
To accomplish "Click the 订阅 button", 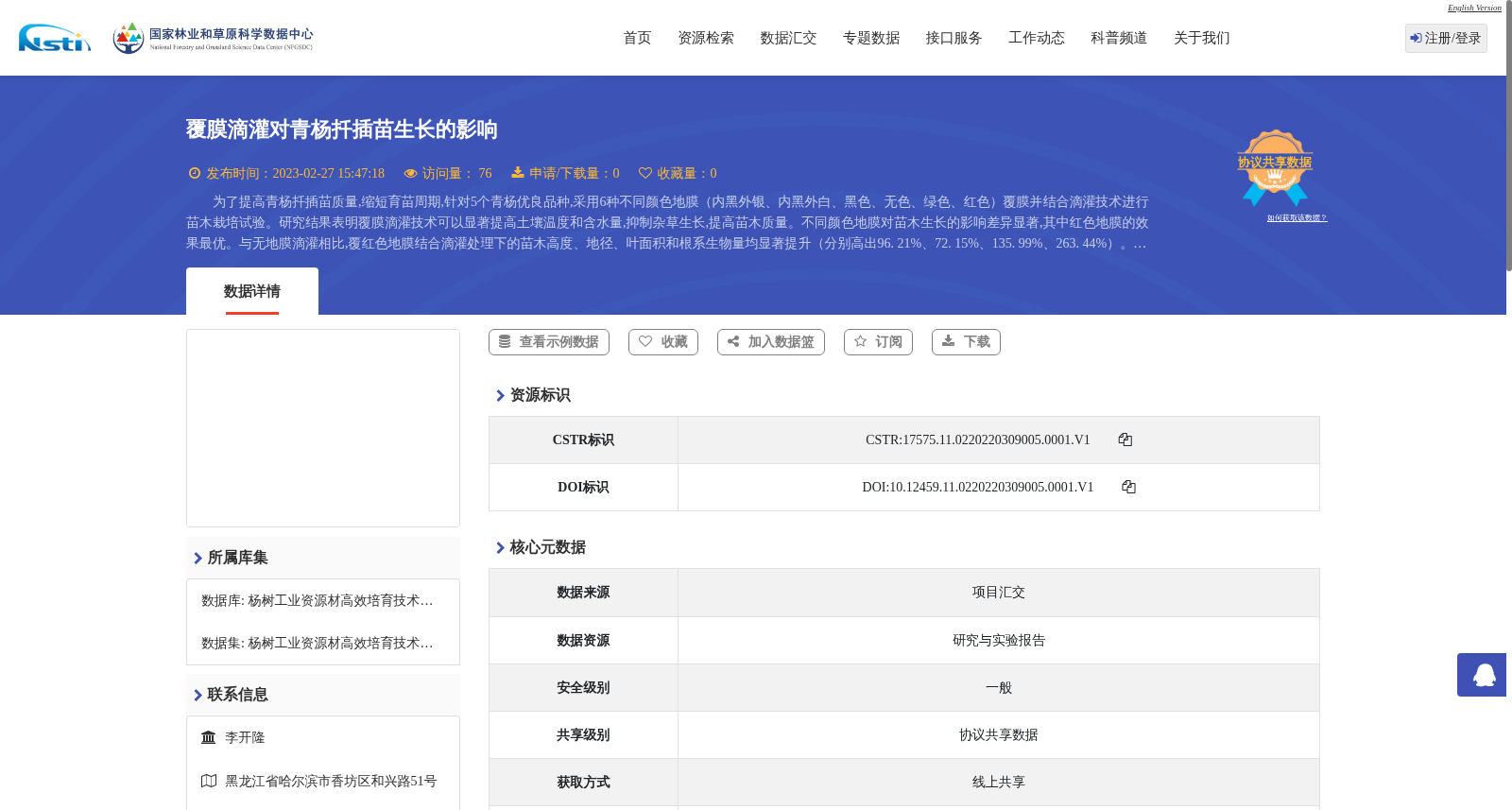I will pyautogui.click(x=878, y=342).
